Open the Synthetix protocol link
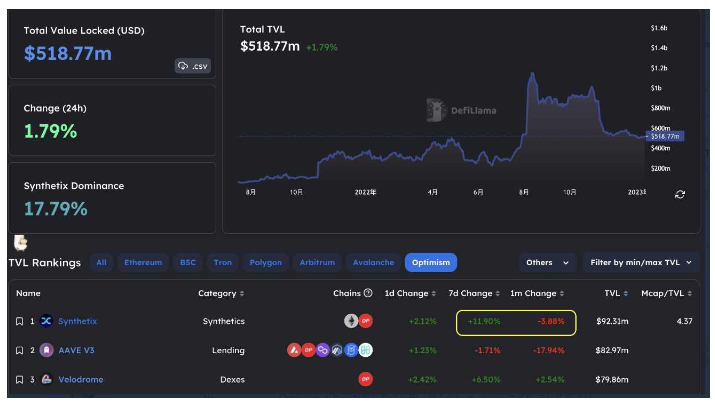The height and width of the screenshot is (403, 715). (78, 321)
